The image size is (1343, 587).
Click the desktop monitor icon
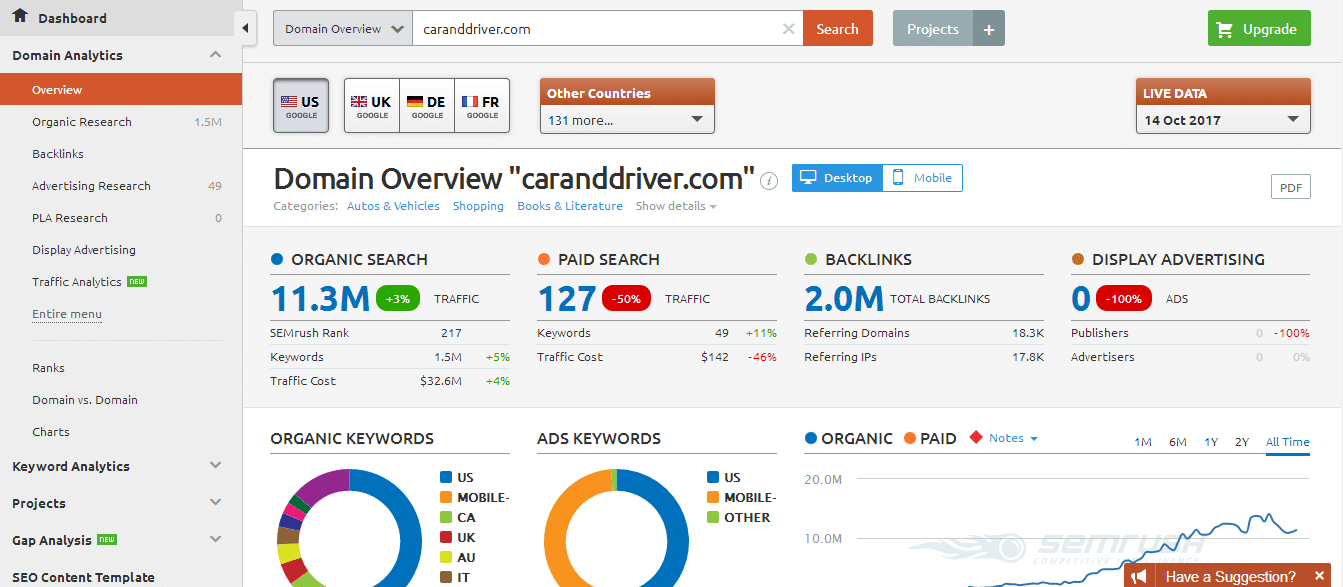tap(807, 178)
